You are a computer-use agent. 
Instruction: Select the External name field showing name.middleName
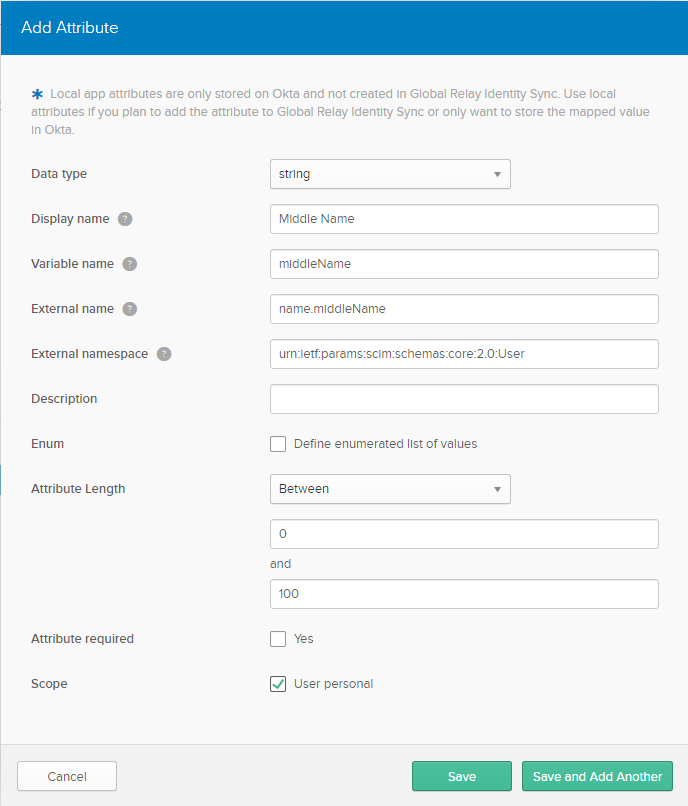[463, 309]
